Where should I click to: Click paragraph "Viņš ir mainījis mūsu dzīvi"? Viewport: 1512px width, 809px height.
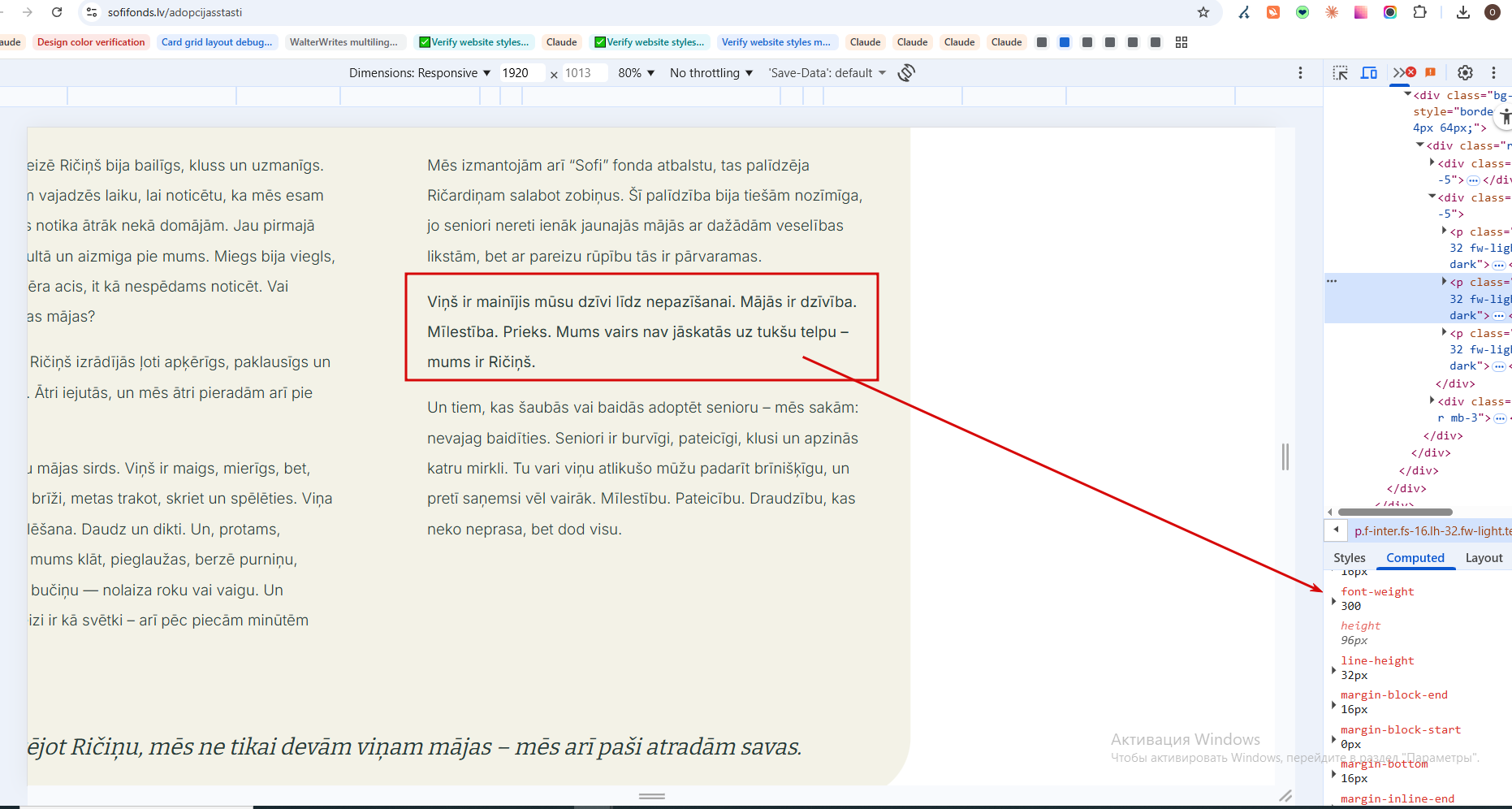coord(642,331)
